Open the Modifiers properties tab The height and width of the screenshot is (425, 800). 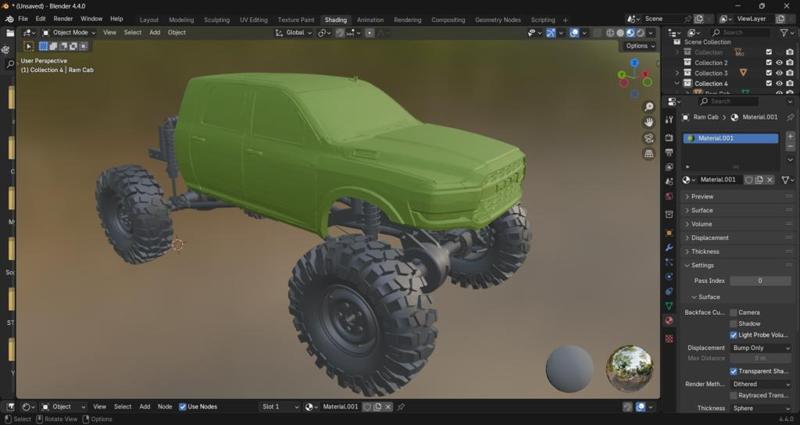669,248
